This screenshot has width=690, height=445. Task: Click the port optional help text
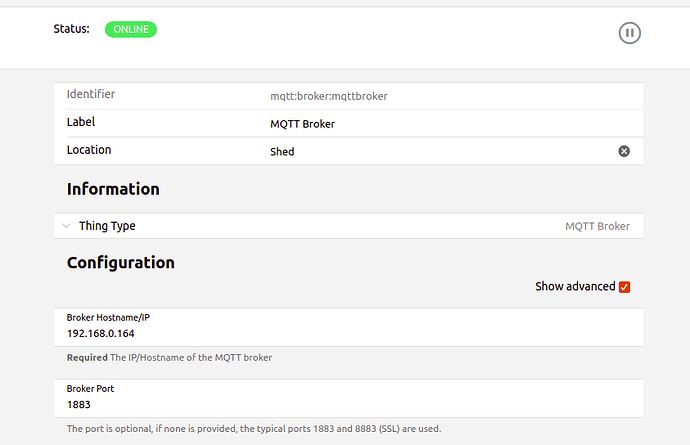(253, 429)
